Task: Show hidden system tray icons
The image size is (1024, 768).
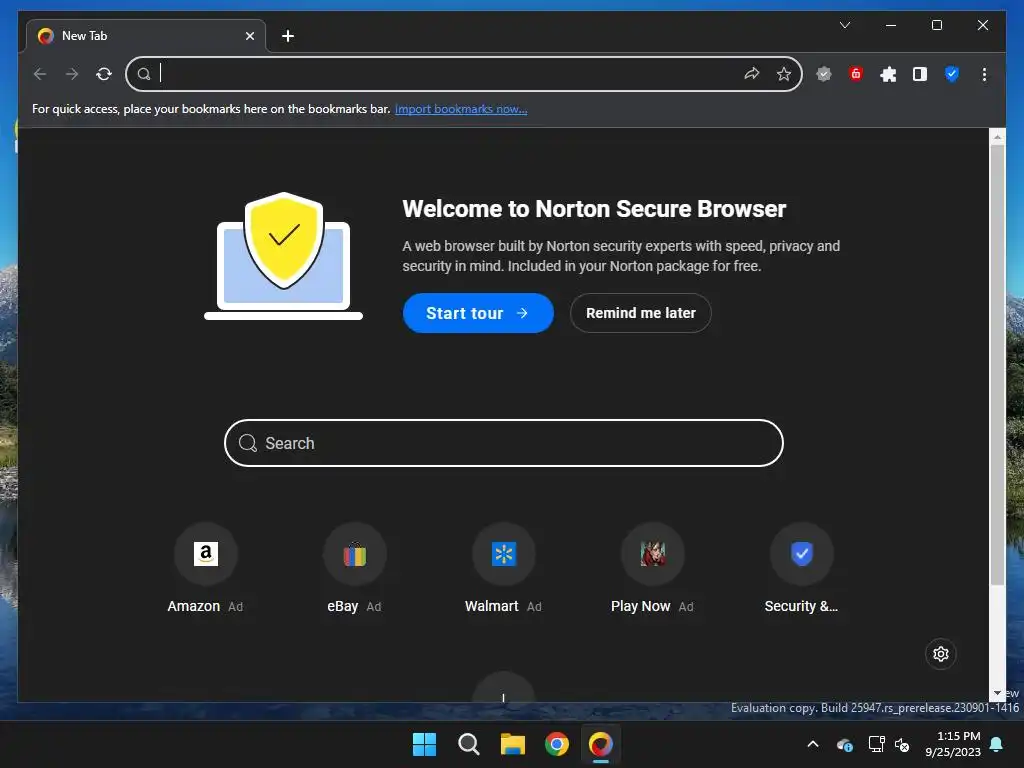Action: pos(813,744)
